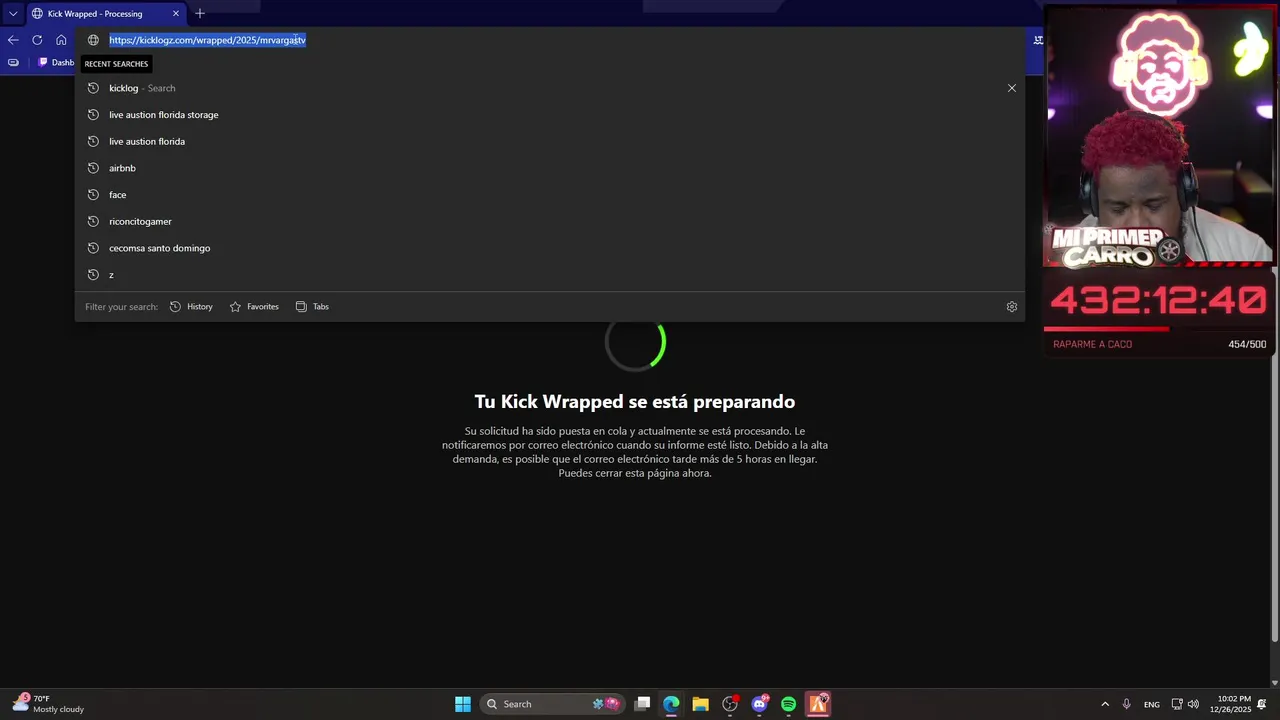Viewport: 1280px width, 720px height.
Task: Show hidden system tray icons chevron
Action: click(x=1105, y=704)
